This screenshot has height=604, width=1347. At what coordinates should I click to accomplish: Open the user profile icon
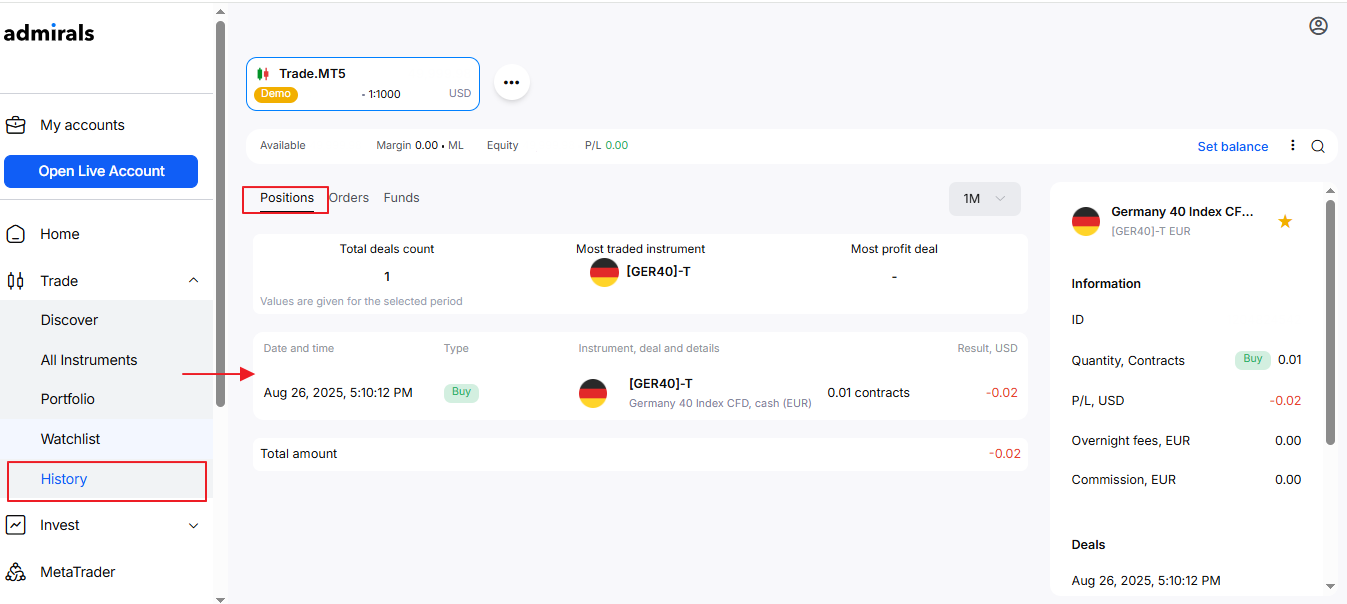click(x=1318, y=26)
